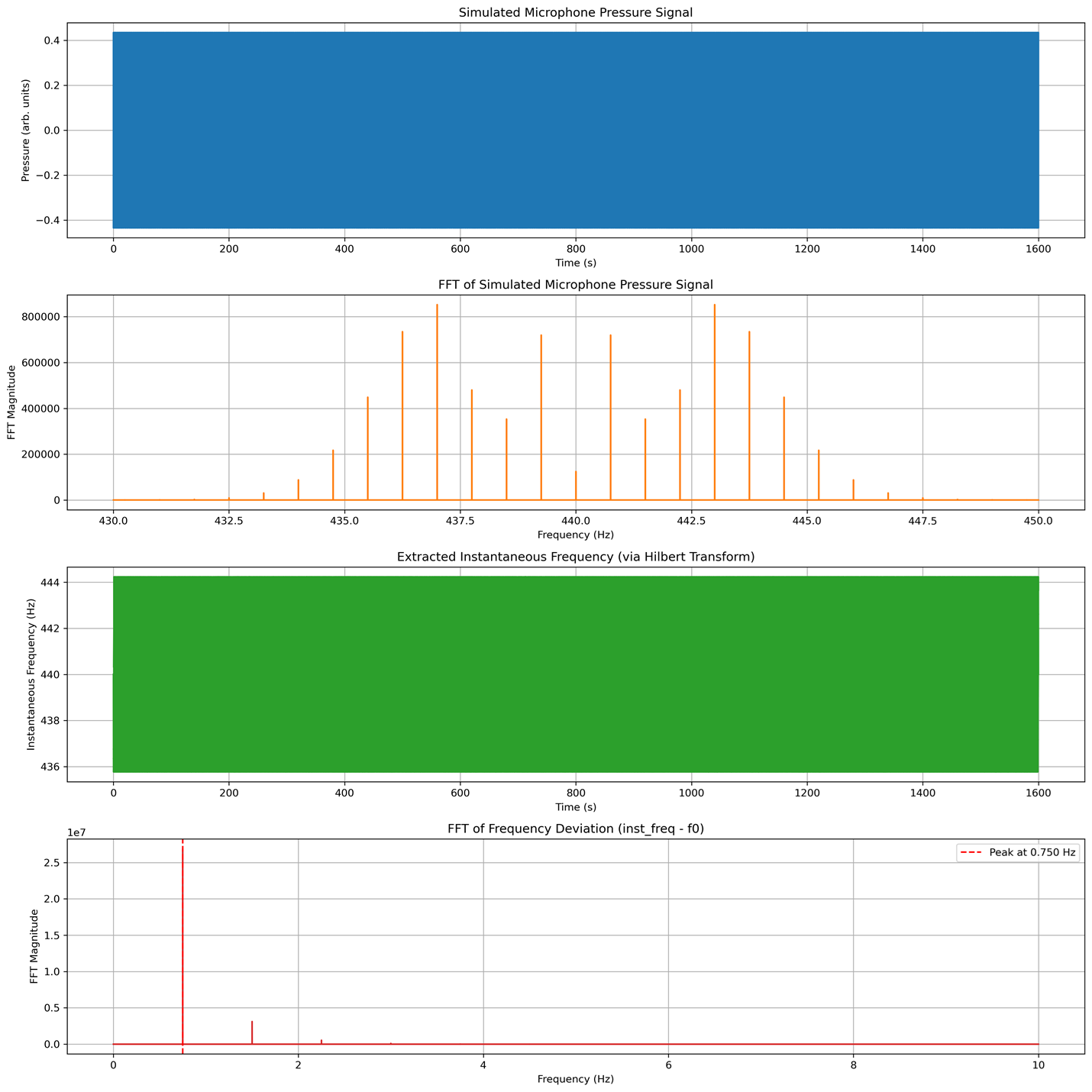The height and width of the screenshot is (1092, 1092).
Task: Click the "1e7" scale notation on bottom plot
Action: coord(77,833)
